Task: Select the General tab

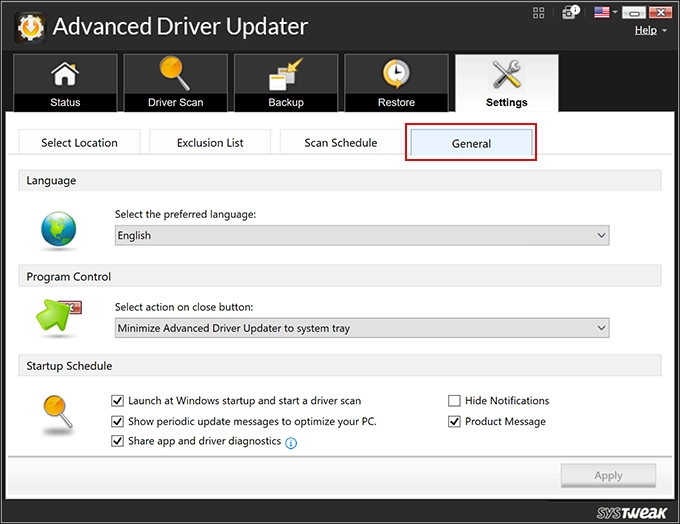Action: 471,143
